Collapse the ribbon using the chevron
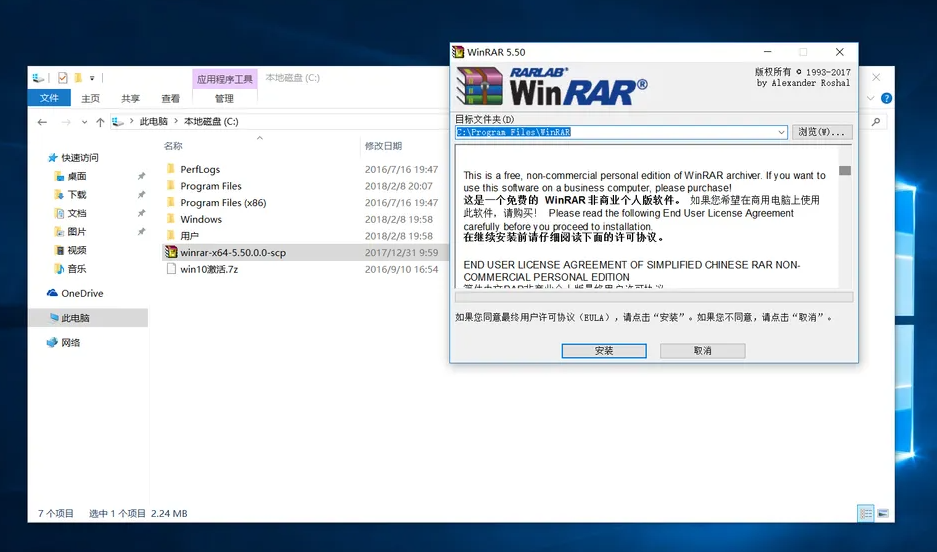 pyautogui.click(x=871, y=98)
